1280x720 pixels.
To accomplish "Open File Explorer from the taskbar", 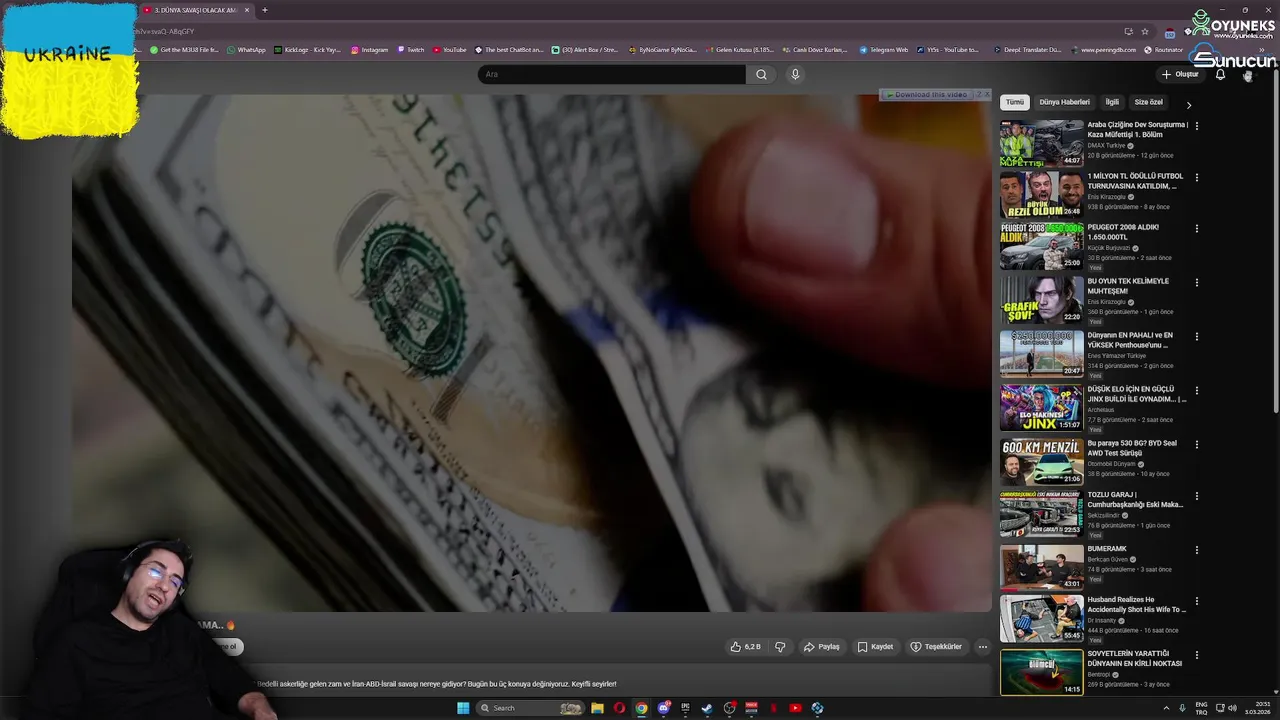I will click(x=597, y=708).
